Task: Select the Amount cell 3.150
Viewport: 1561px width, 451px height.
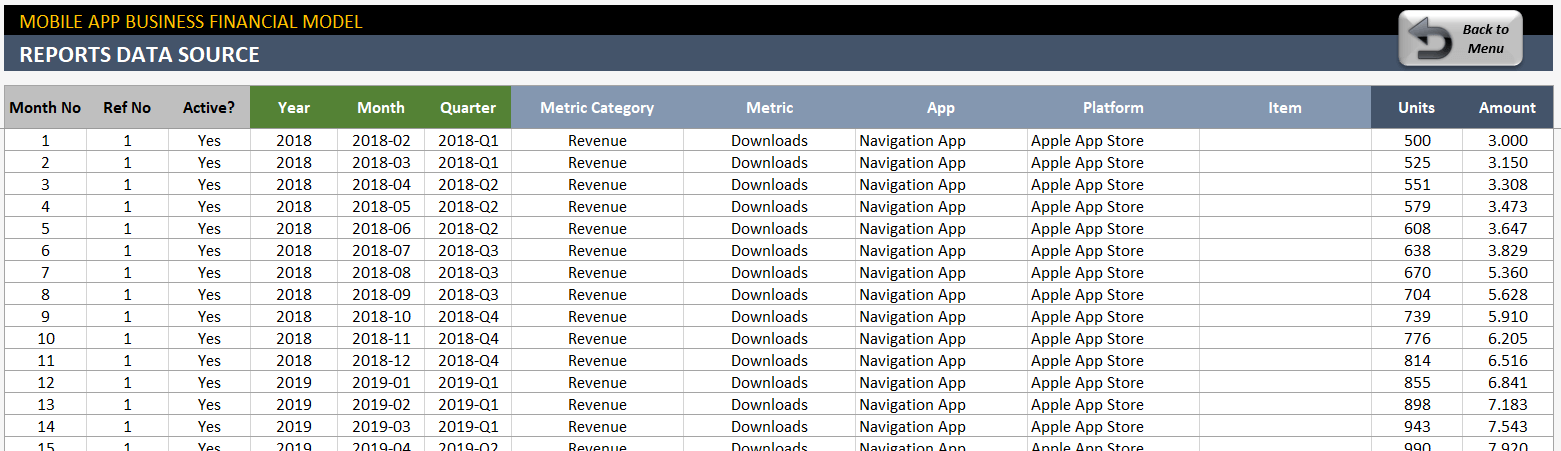Action: pyautogui.click(x=1508, y=163)
